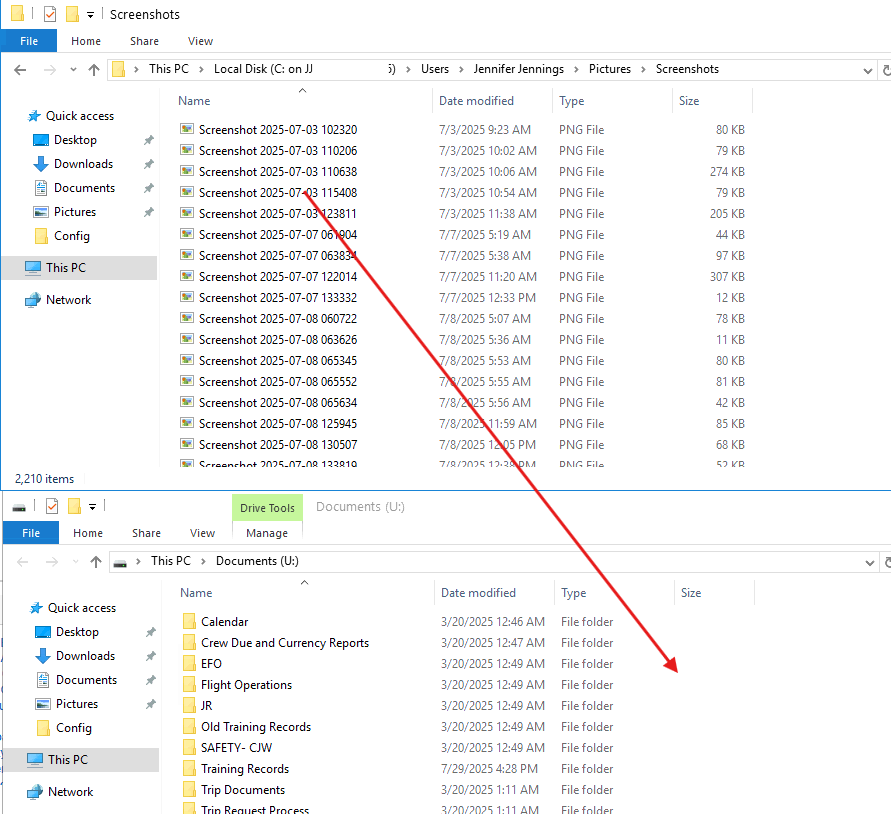This screenshot has height=814, width=891.
Task: Select the SAFETY- CJW folder icon
Action: (189, 748)
